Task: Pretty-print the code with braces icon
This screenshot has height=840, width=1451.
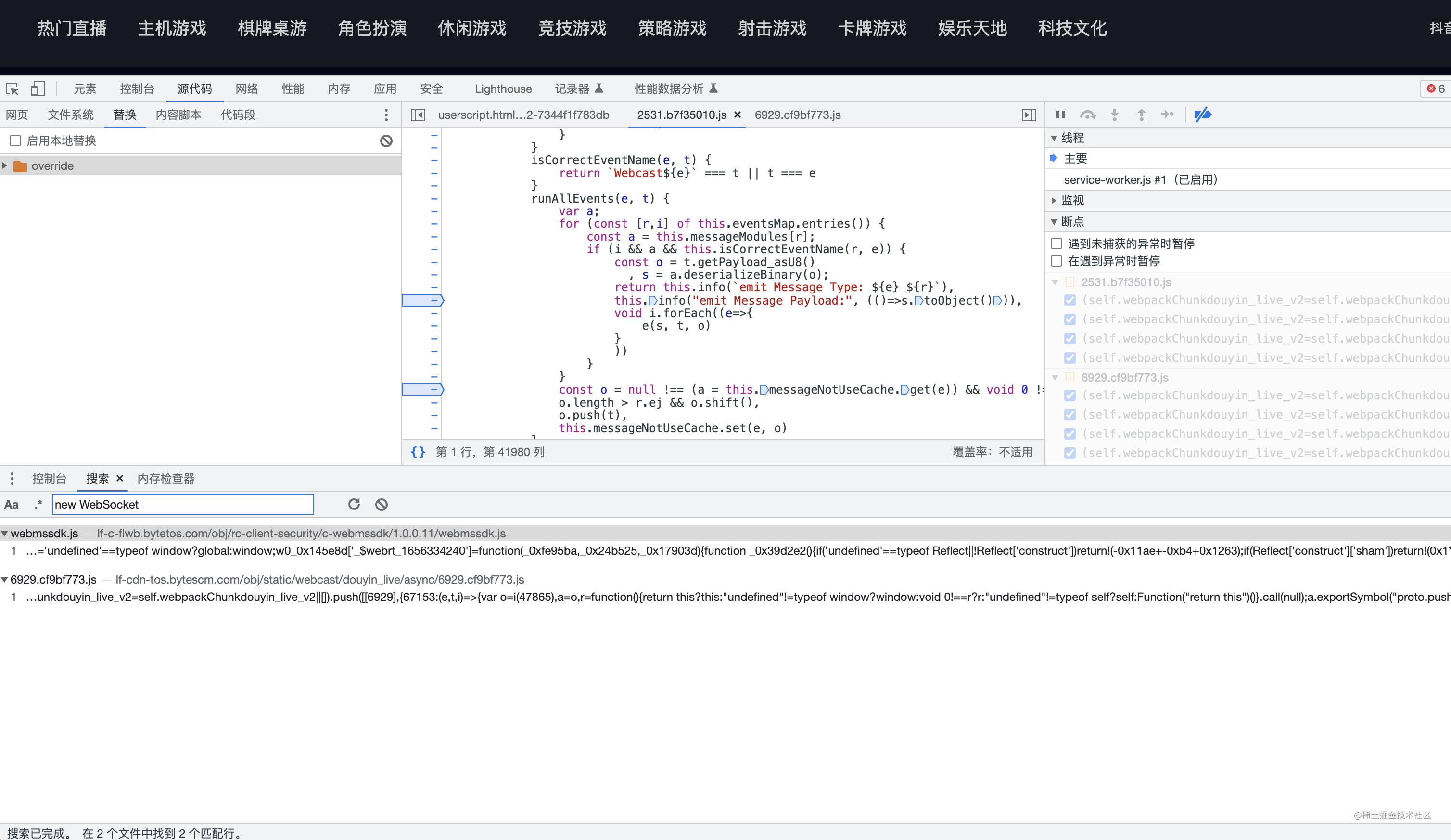Action: point(418,452)
